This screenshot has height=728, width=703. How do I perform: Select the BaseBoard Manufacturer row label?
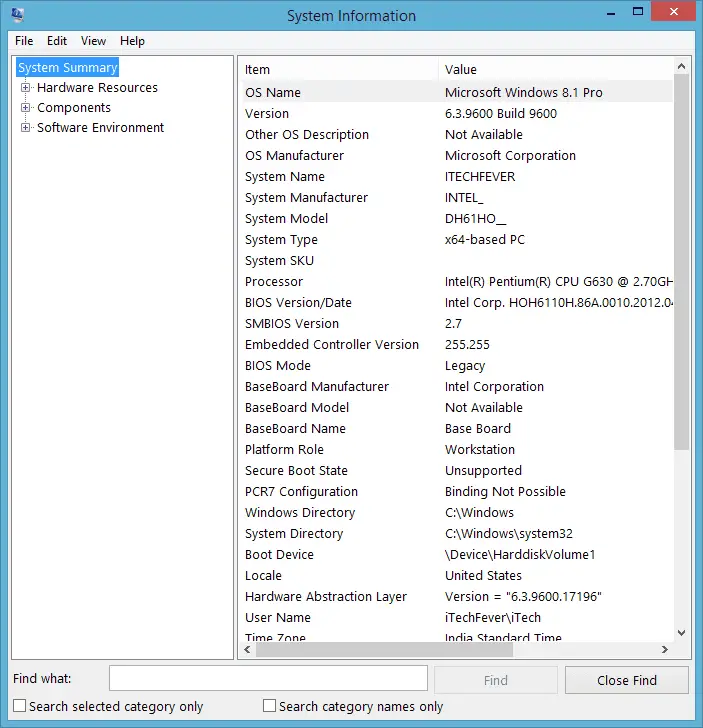pos(317,386)
